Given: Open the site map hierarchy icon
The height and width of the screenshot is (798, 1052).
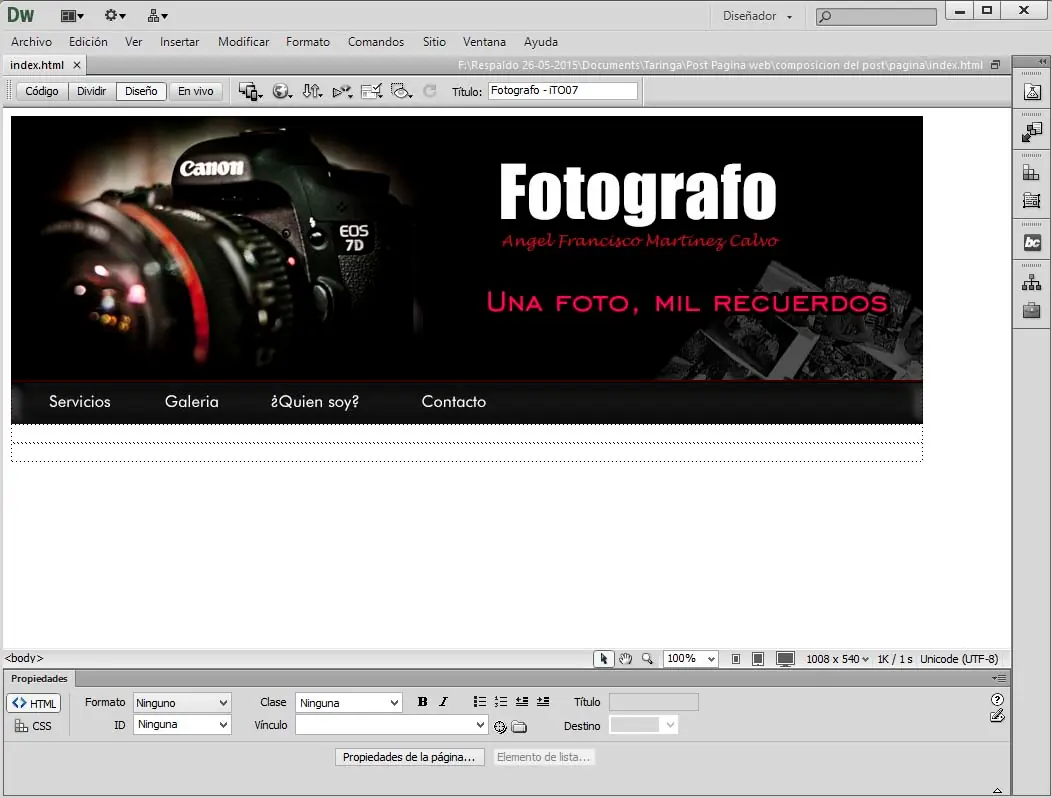Looking at the screenshot, I should click(x=1031, y=283).
